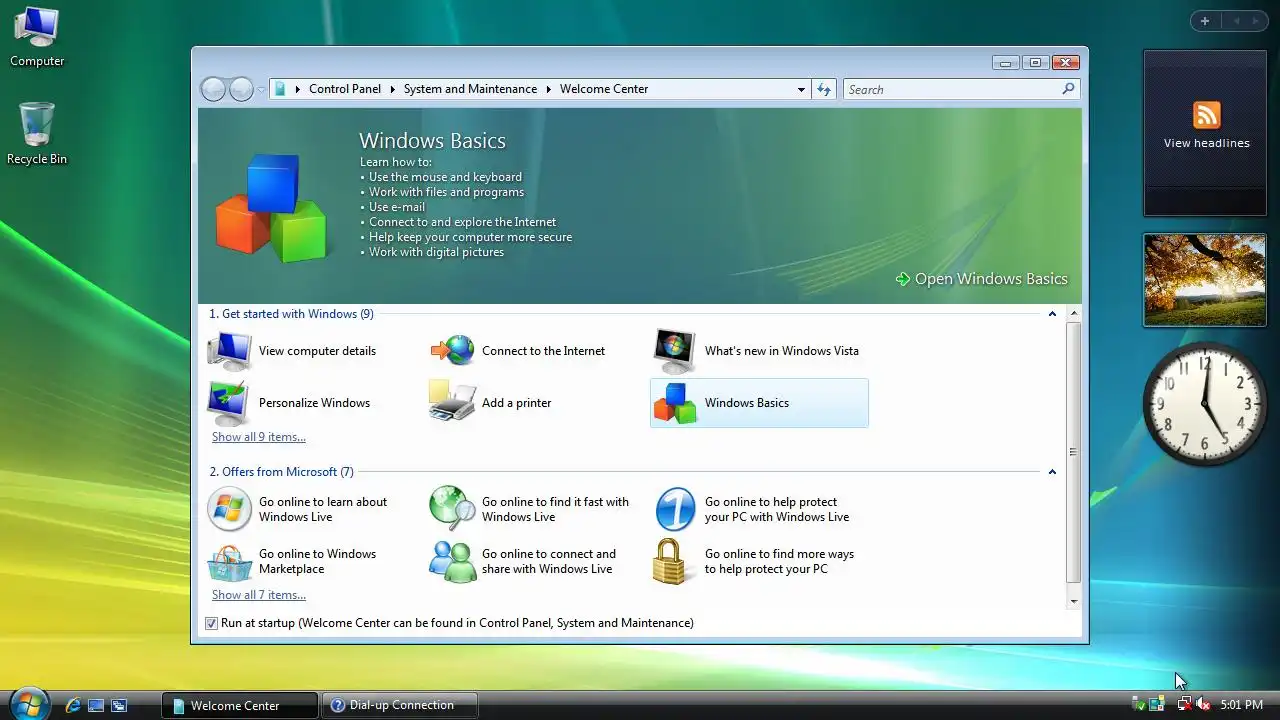Click Open Windows Basics link

click(982, 279)
